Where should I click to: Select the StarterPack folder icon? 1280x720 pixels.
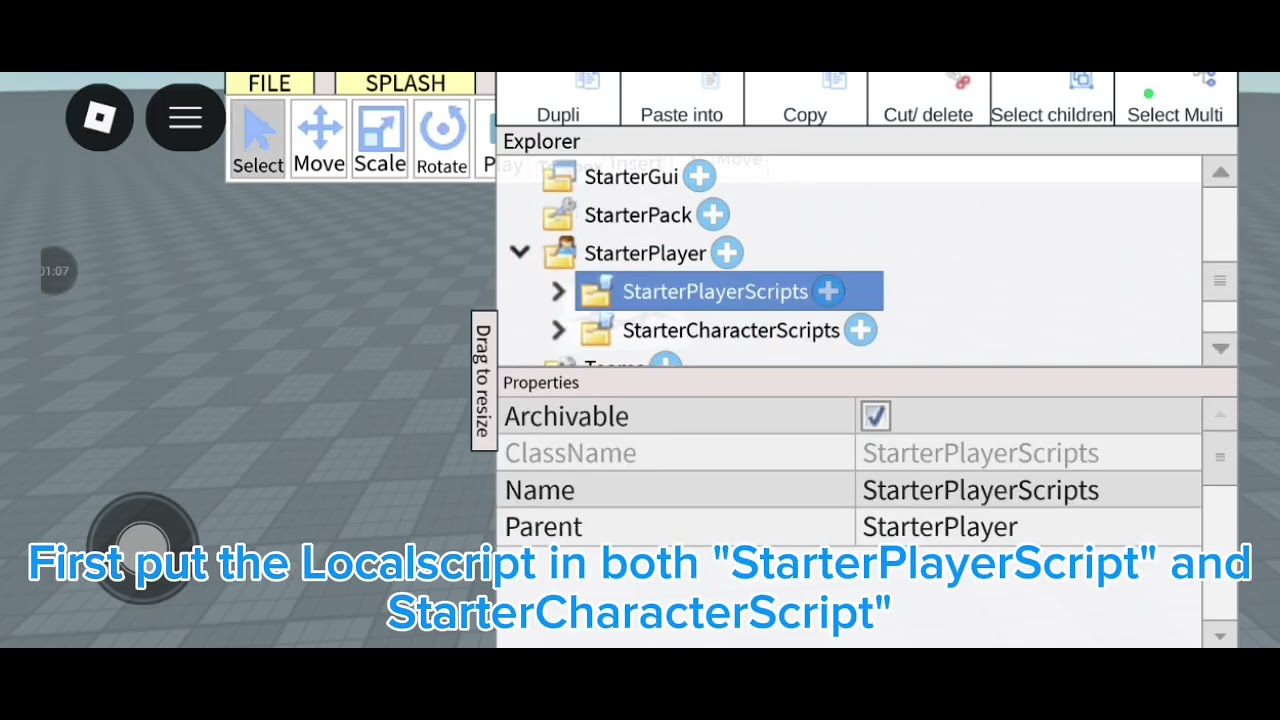coord(558,215)
